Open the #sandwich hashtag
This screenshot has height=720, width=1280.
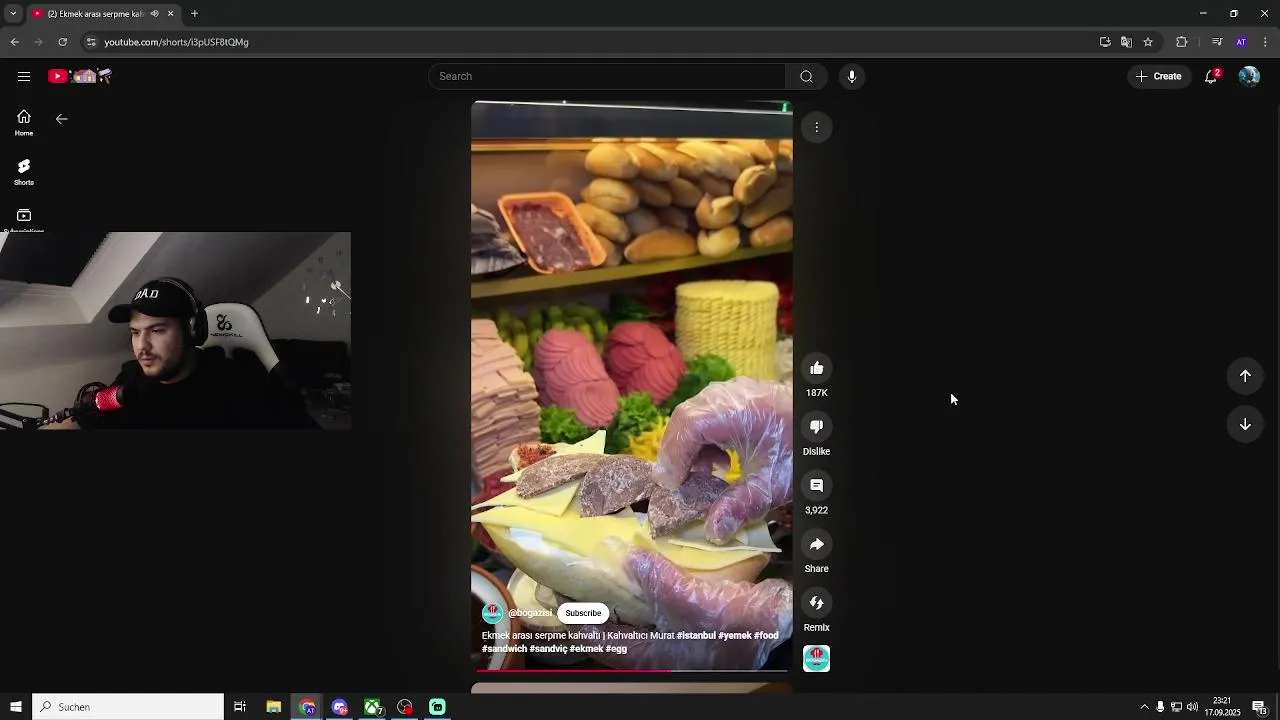tap(504, 649)
